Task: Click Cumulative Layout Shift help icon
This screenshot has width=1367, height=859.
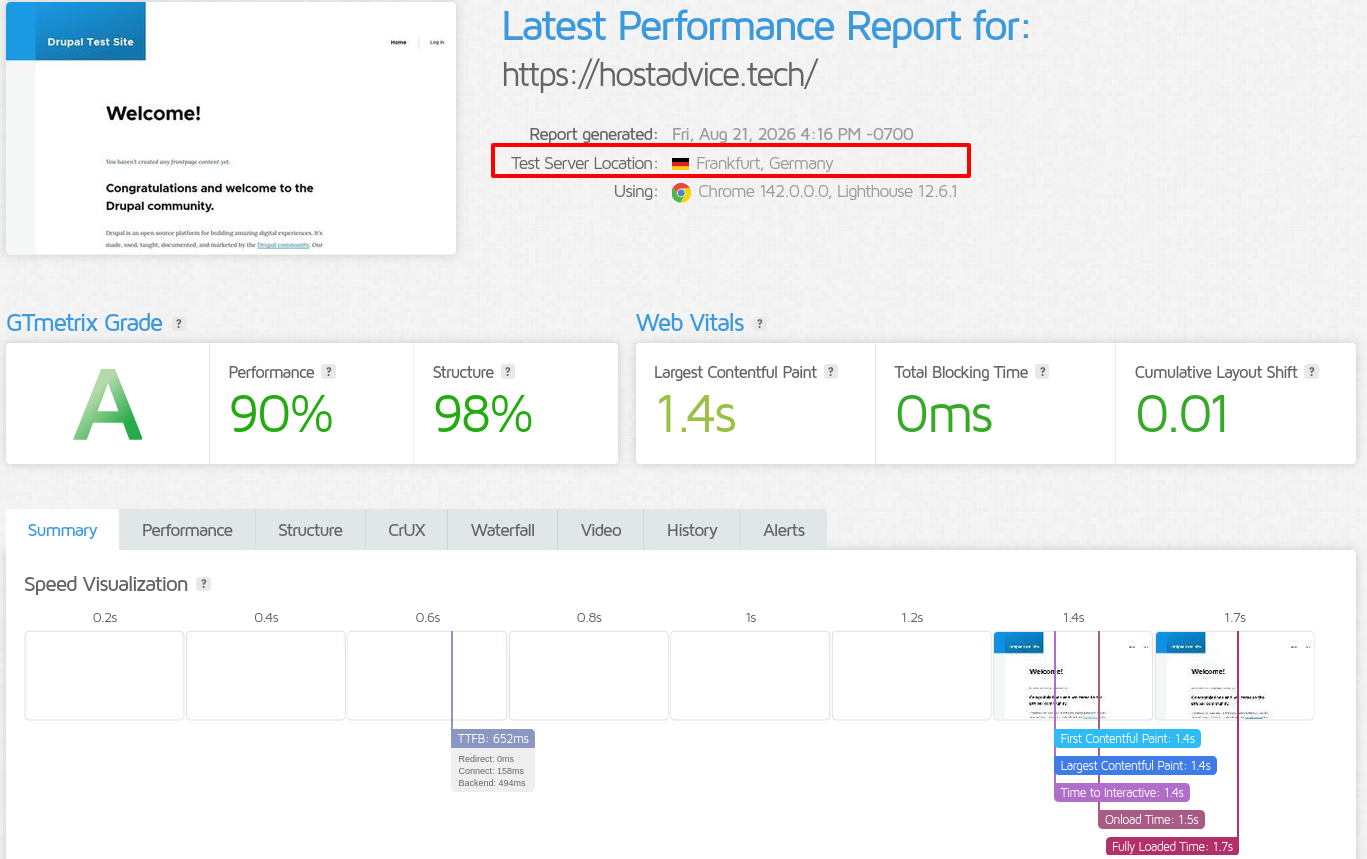Action: [x=1312, y=372]
